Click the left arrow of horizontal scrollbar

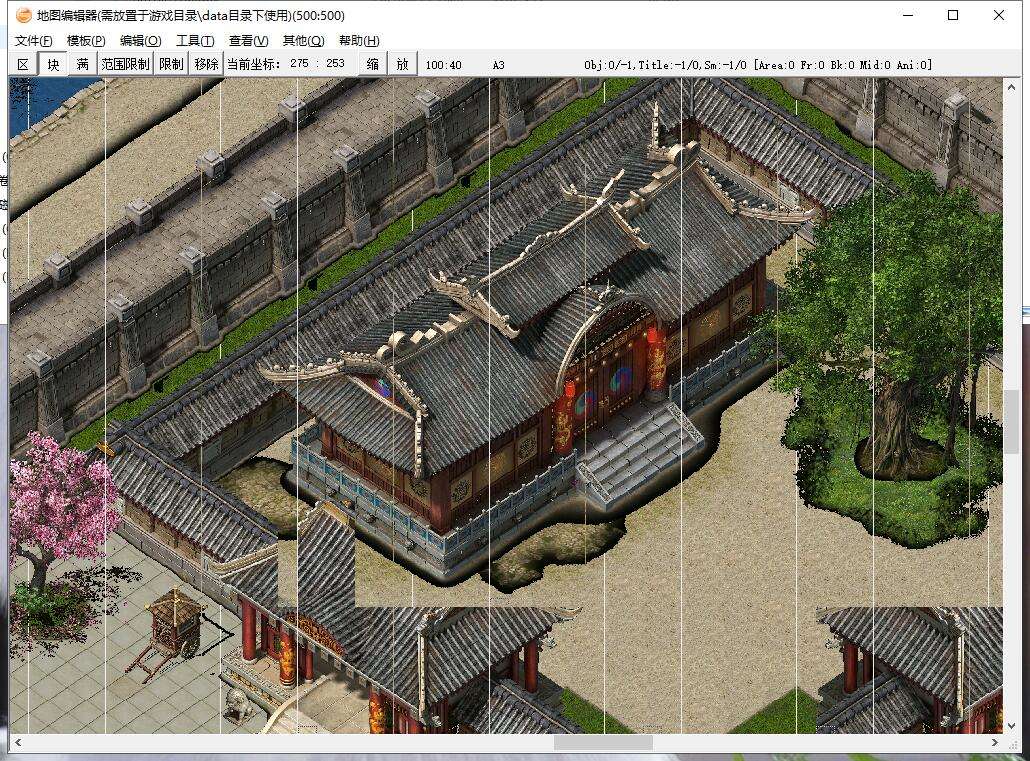(x=18, y=742)
